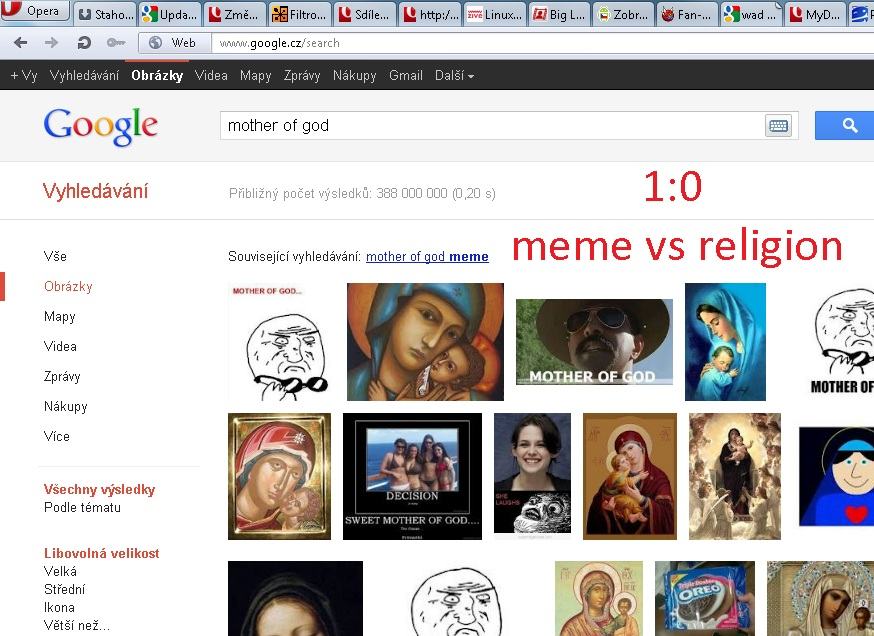874x636 pixels.
Task: Select Mapy in the left sidebar
Action: (x=60, y=317)
